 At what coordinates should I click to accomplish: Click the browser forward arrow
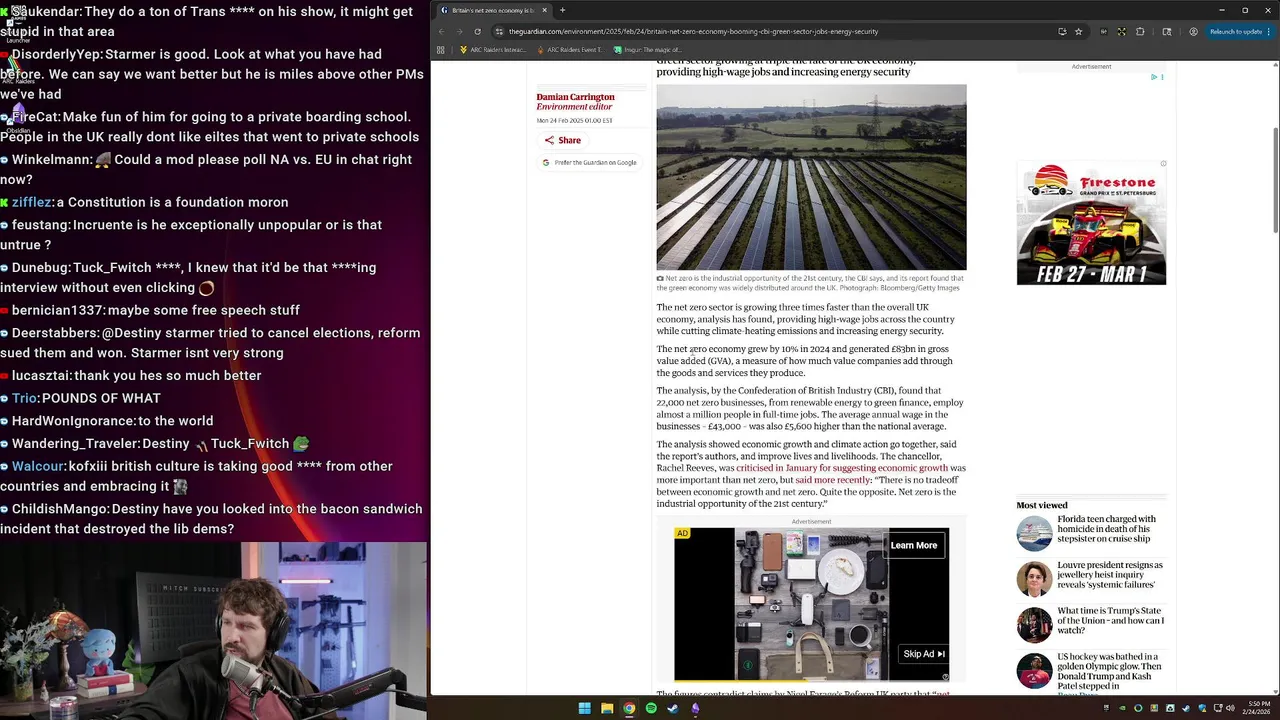[459, 31]
